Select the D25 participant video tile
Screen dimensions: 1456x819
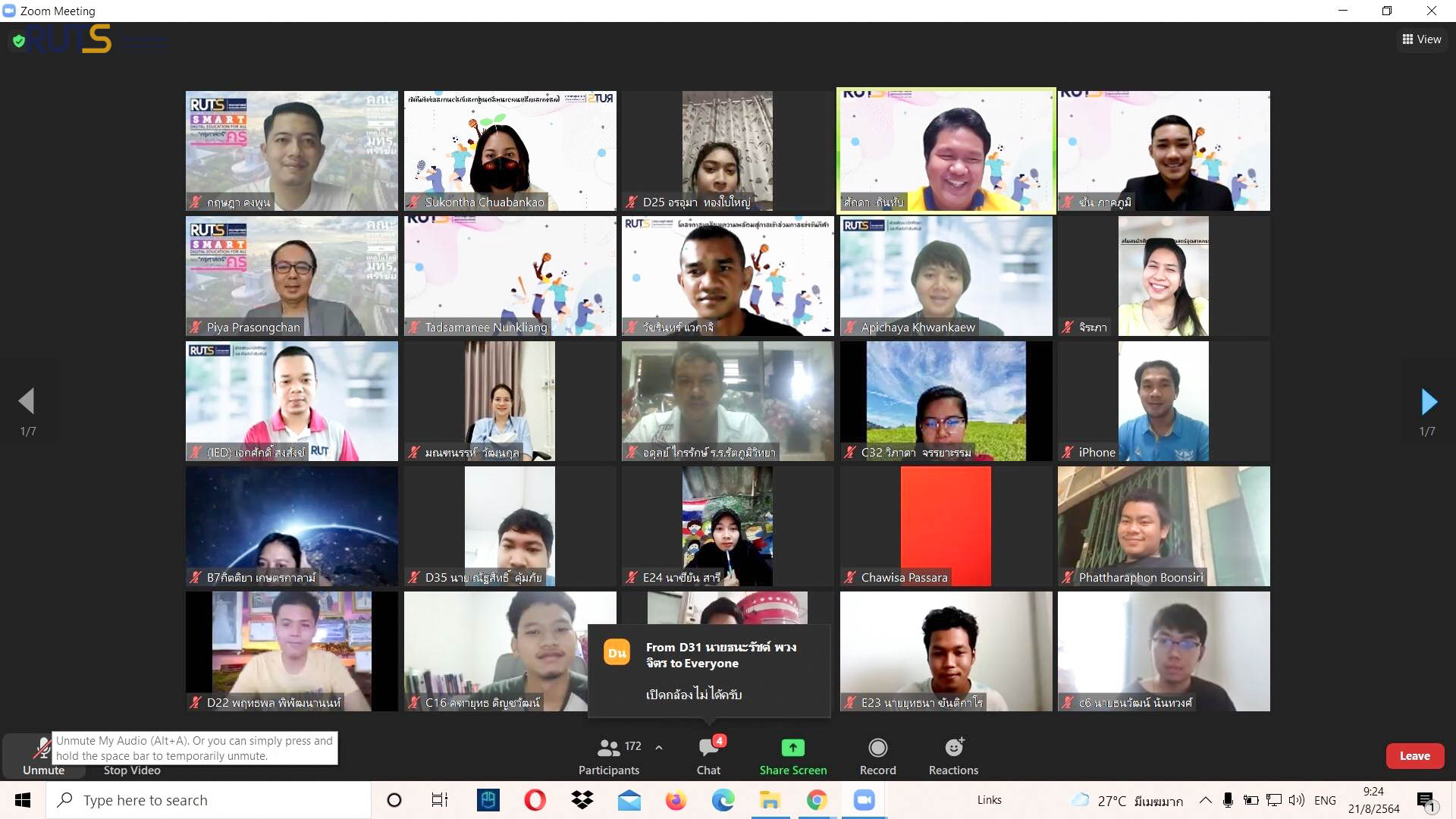(x=727, y=151)
